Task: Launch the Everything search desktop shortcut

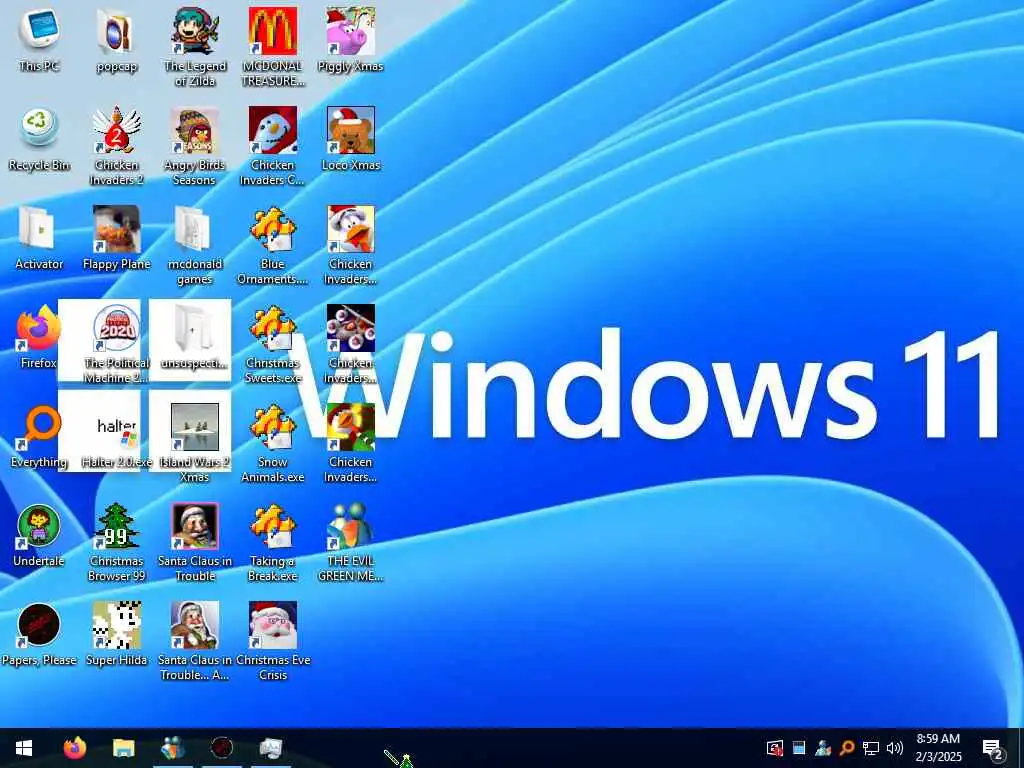Action: [39, 427]
